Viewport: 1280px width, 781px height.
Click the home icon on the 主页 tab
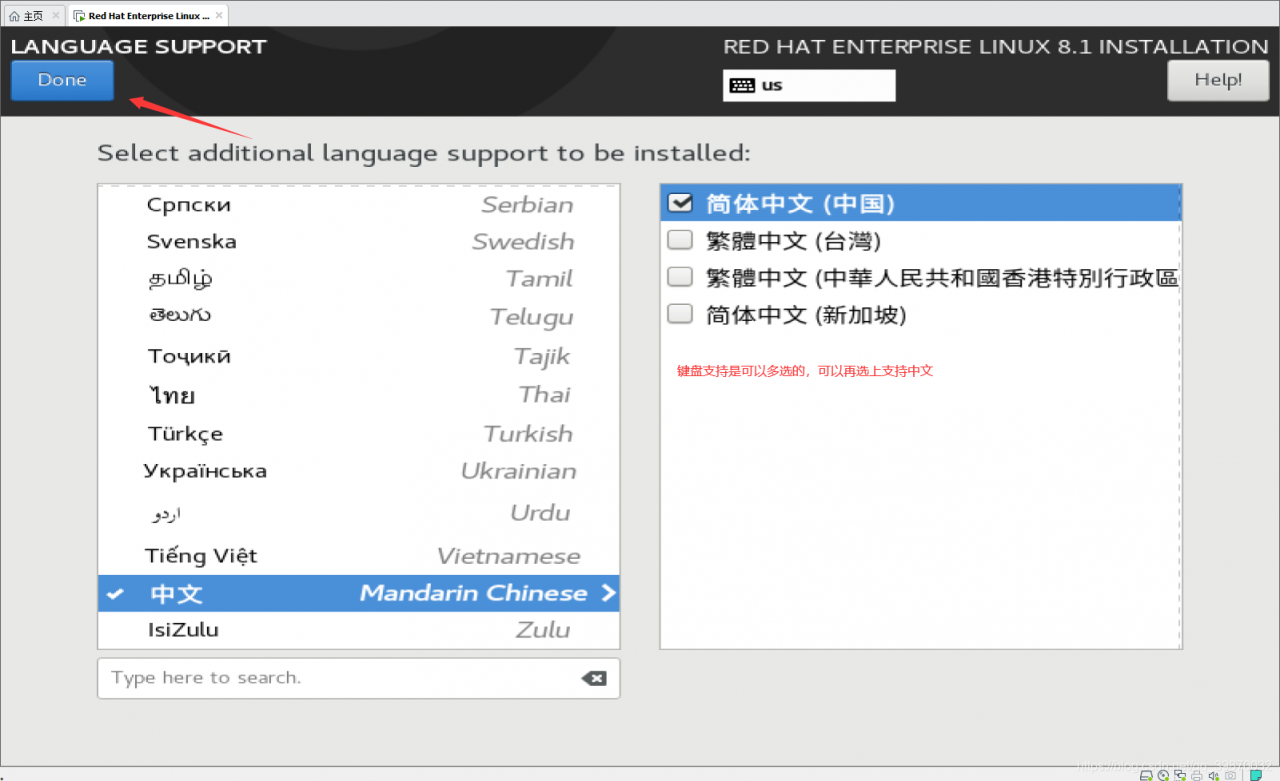pos(14,16)
